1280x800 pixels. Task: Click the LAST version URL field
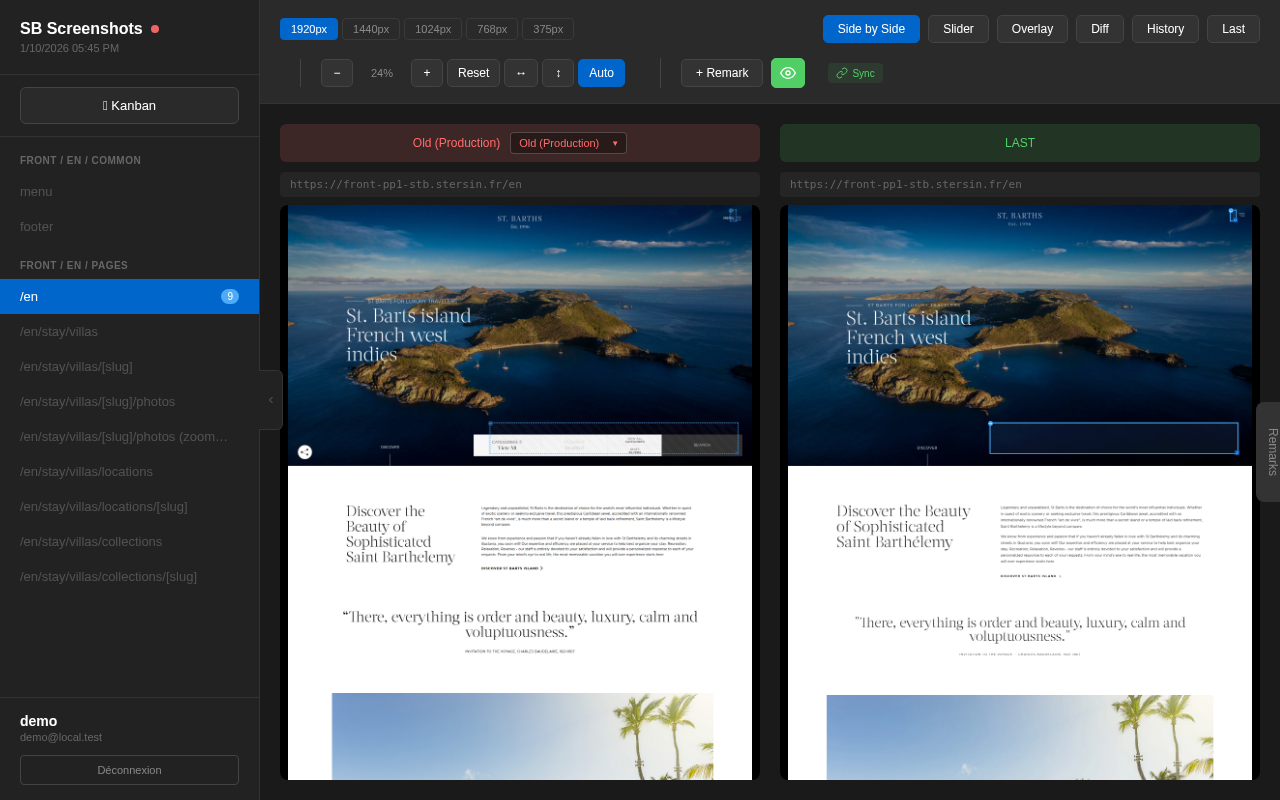1020,185
